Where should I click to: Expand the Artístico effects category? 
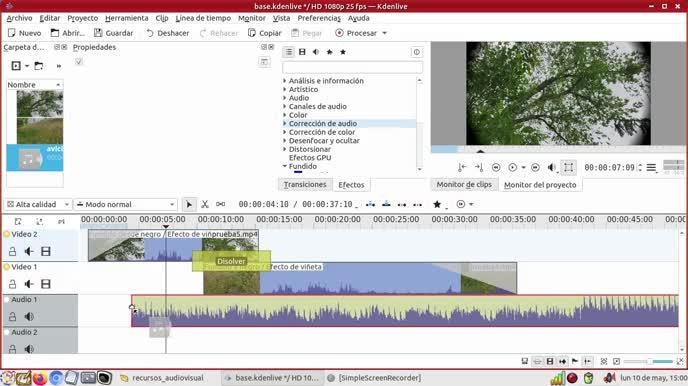[285, 89]
